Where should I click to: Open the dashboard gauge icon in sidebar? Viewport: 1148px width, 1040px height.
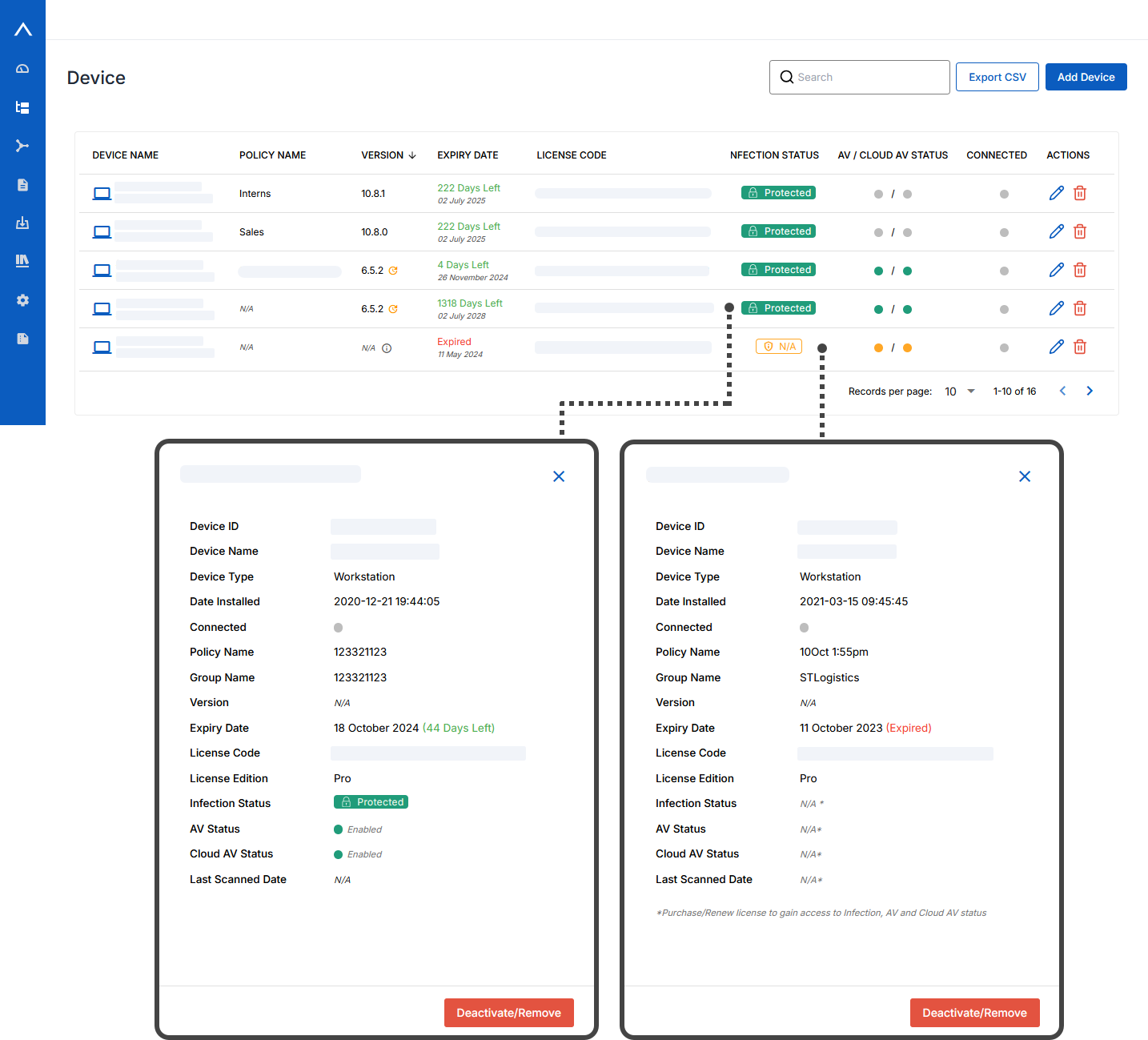point(22,69)
